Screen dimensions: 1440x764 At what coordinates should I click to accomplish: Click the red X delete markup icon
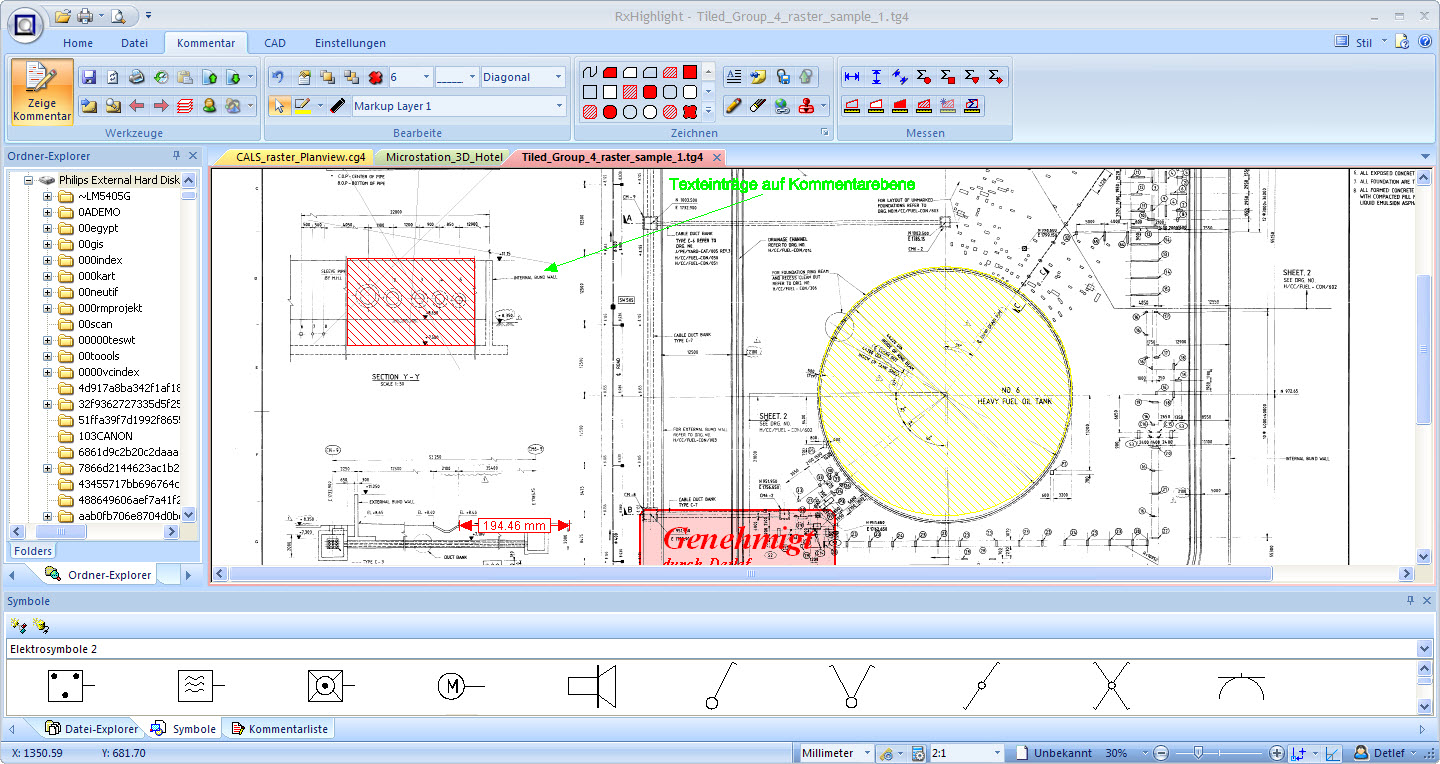(376, 77)
